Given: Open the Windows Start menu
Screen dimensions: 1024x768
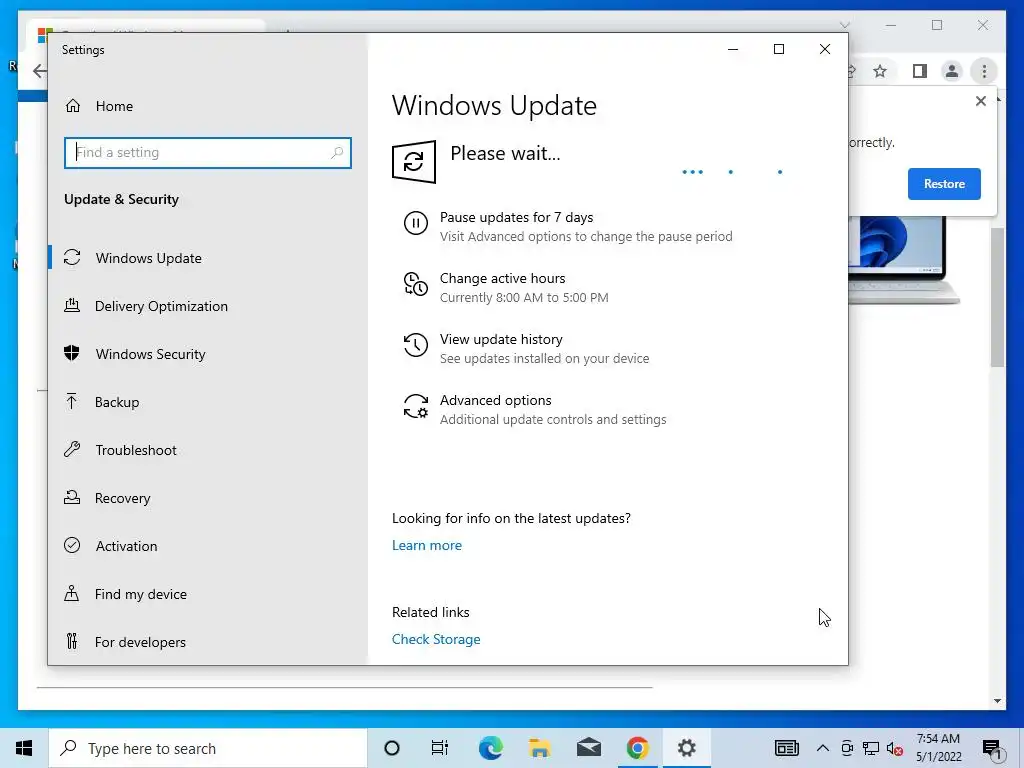Looking at the screenshot, I should pos(24,748).
